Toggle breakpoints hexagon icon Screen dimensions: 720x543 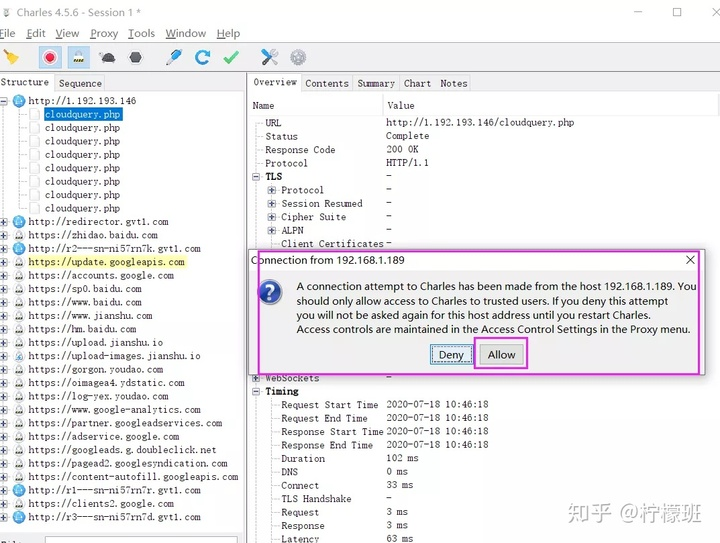(x=135, y=57)
